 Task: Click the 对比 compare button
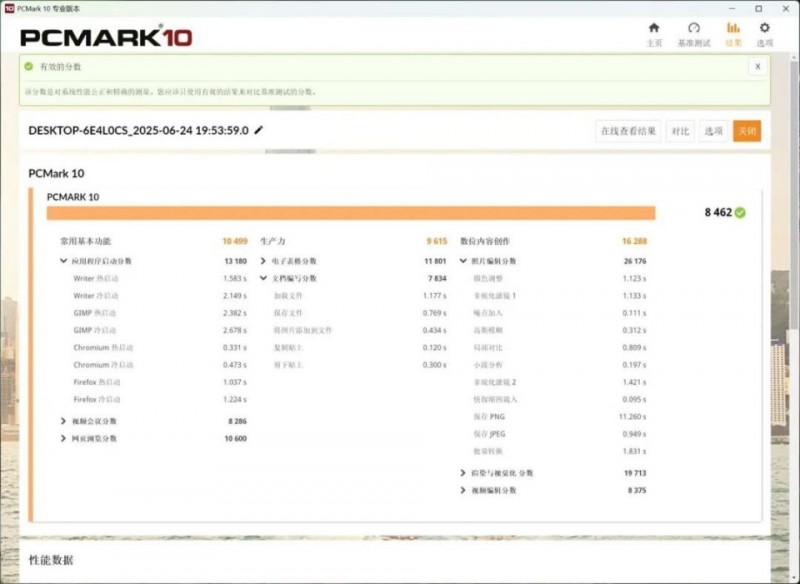[680, 131]
